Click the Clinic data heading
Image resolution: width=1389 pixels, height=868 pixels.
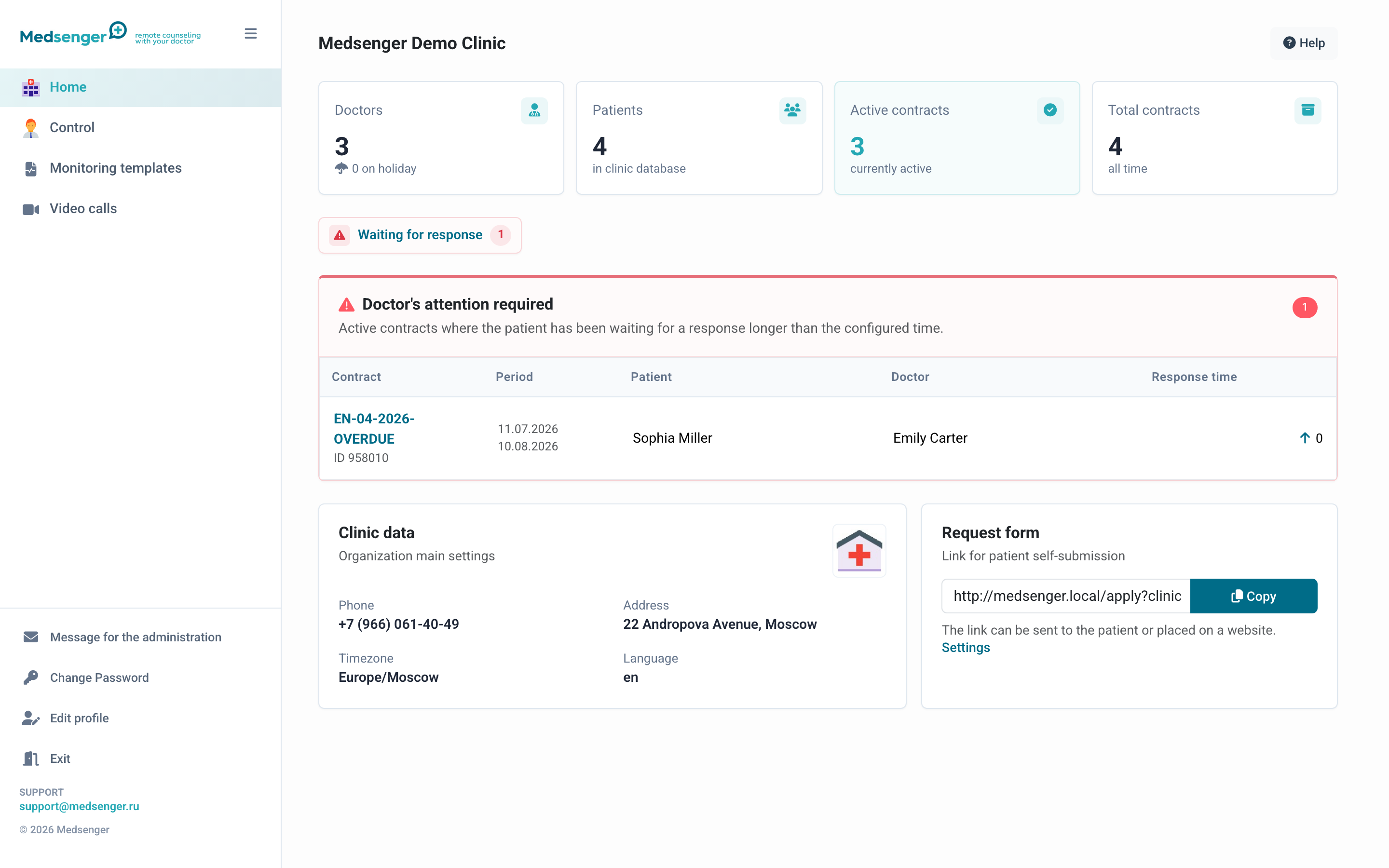click(x=377, y=533)
